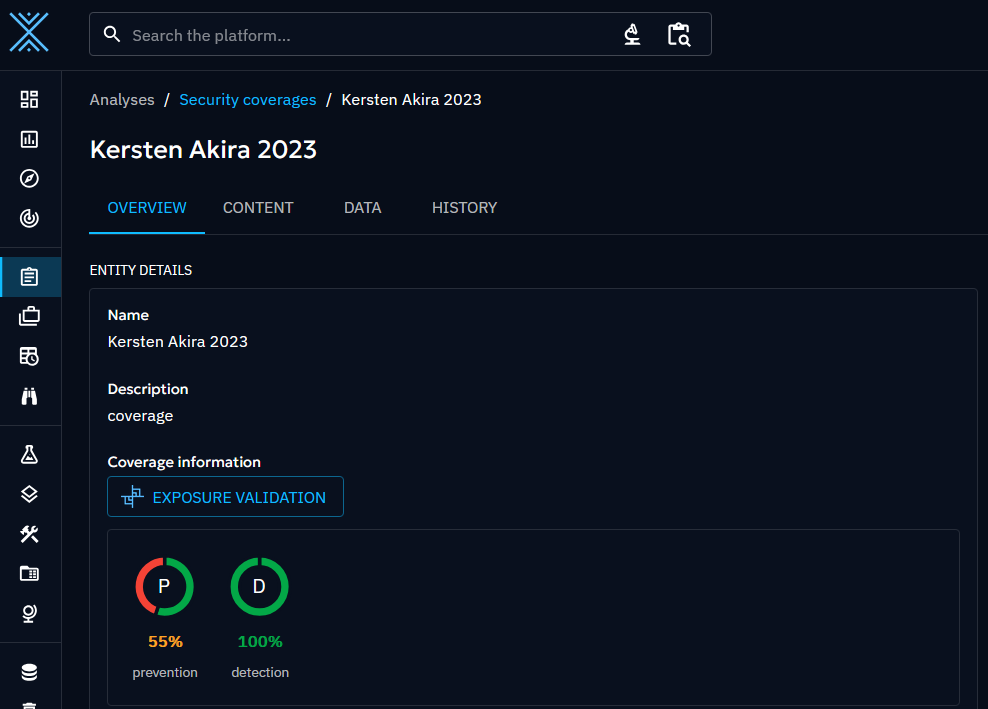Click the EXPOSURE VALIDATION button
Viewport: 988px width, 709px height.
click(225, 497)
